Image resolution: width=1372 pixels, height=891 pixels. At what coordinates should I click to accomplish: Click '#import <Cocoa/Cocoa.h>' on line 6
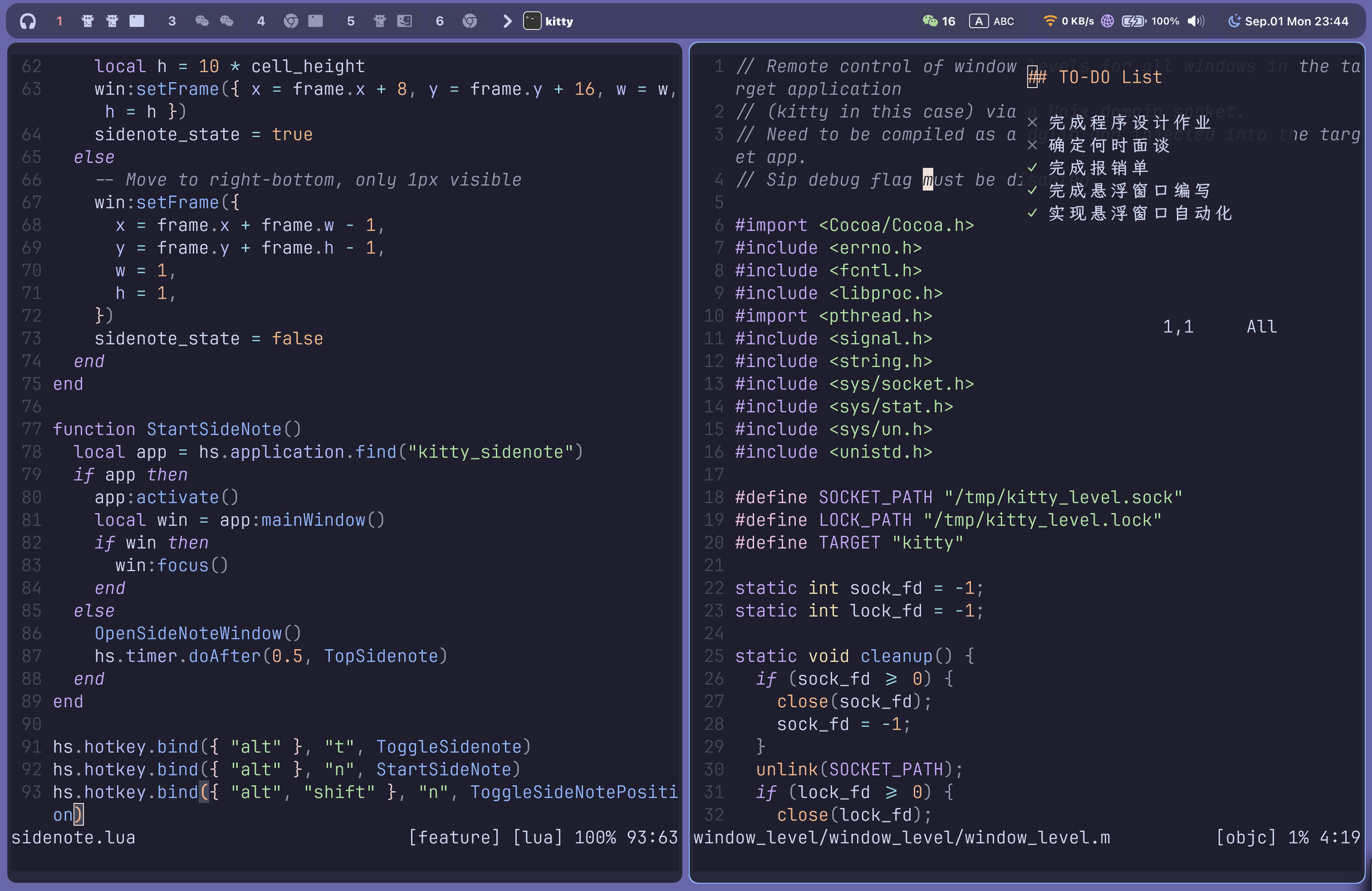pyautogui.click(x=854, y=225)
